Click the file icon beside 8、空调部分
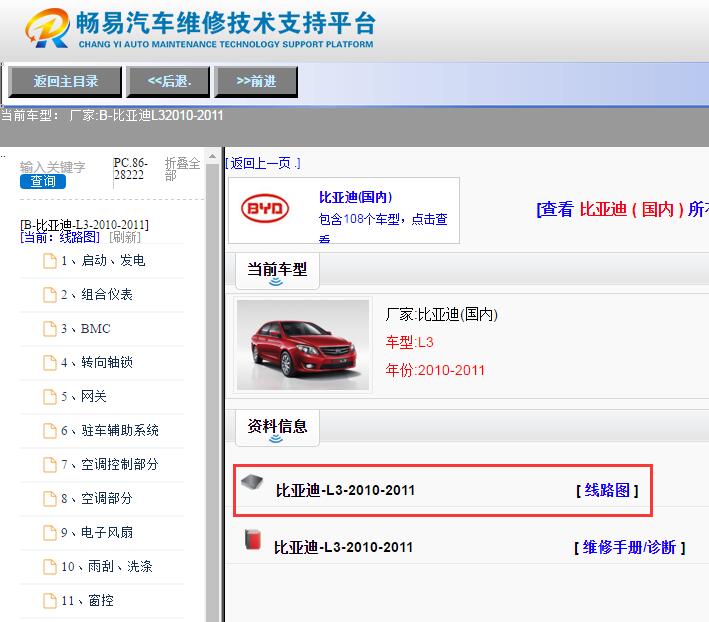 pyautogui.click(x=50, y=499)
